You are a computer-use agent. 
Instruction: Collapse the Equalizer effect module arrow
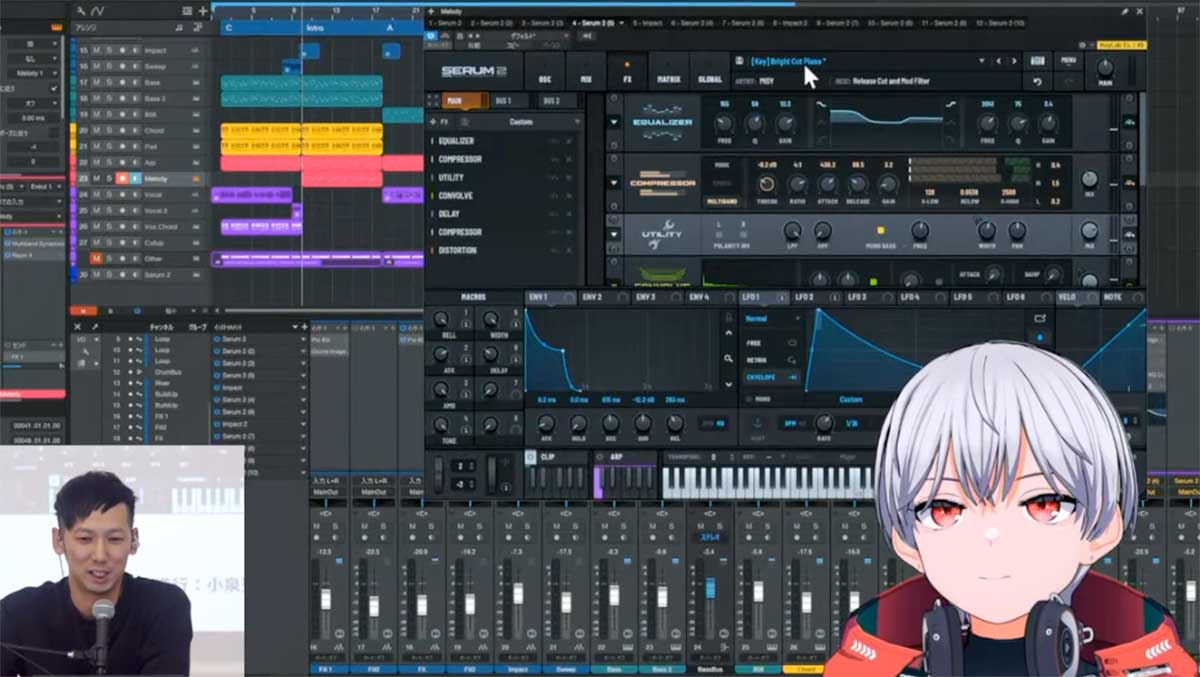coord(614,121)
